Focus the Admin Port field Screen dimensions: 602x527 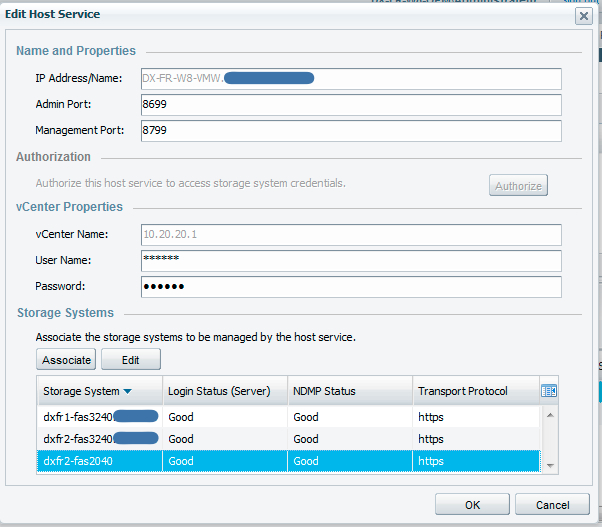pyautogui.click(x=350, y=105)
